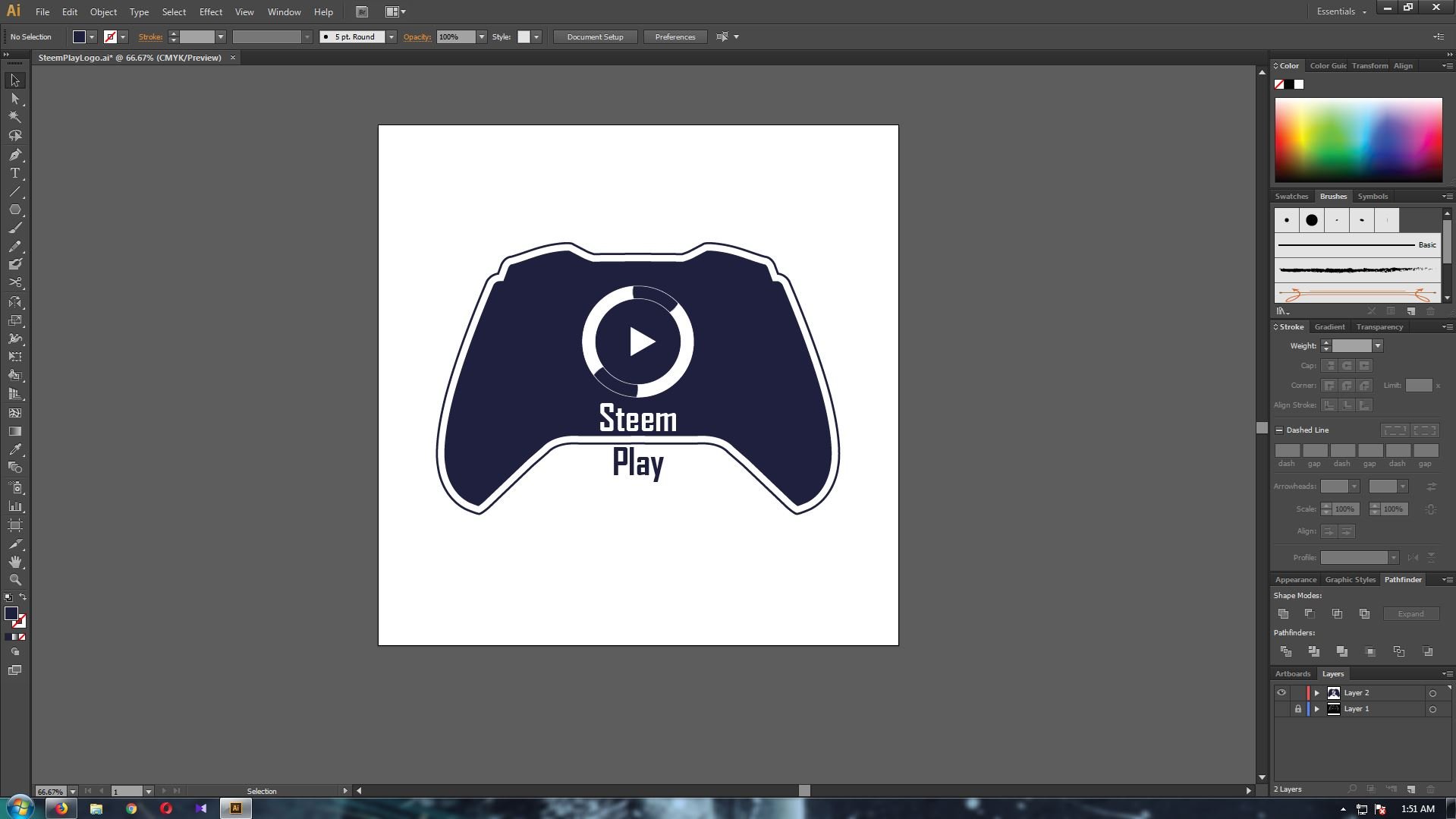Viewport: 1456px width, 819px height.
Task: Switch to the Gradient tab
Action: pyautogui.click(x=1329, y=326)
